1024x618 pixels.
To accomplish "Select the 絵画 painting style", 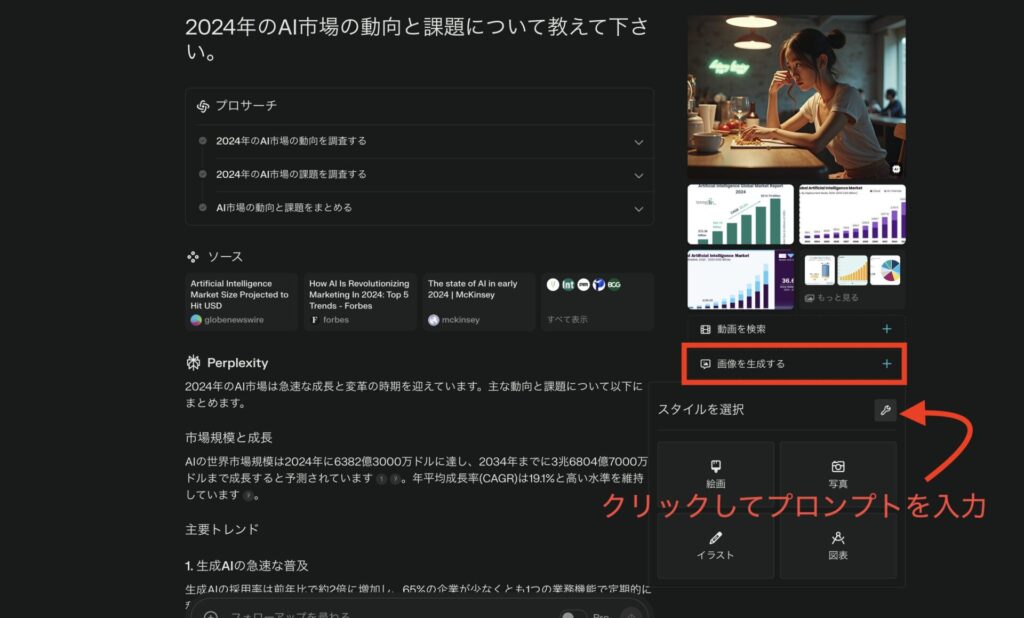I will pyautogui.click(x=715, y=475).
